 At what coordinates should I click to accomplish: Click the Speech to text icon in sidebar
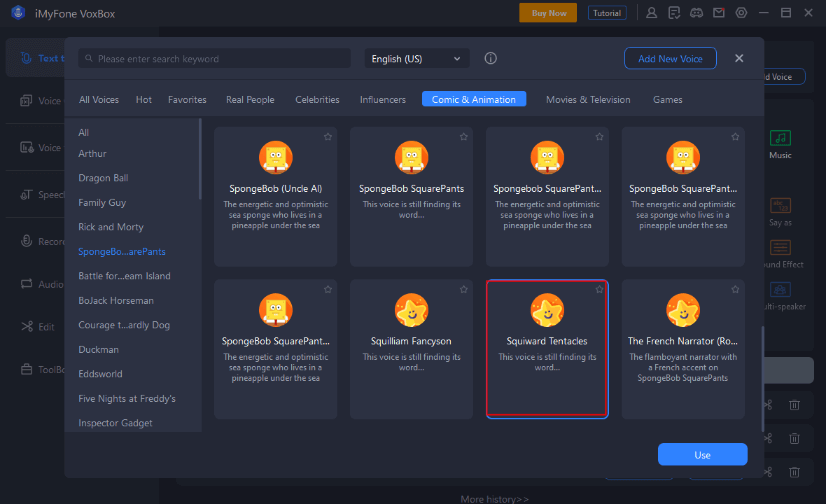tap(26, 195)
